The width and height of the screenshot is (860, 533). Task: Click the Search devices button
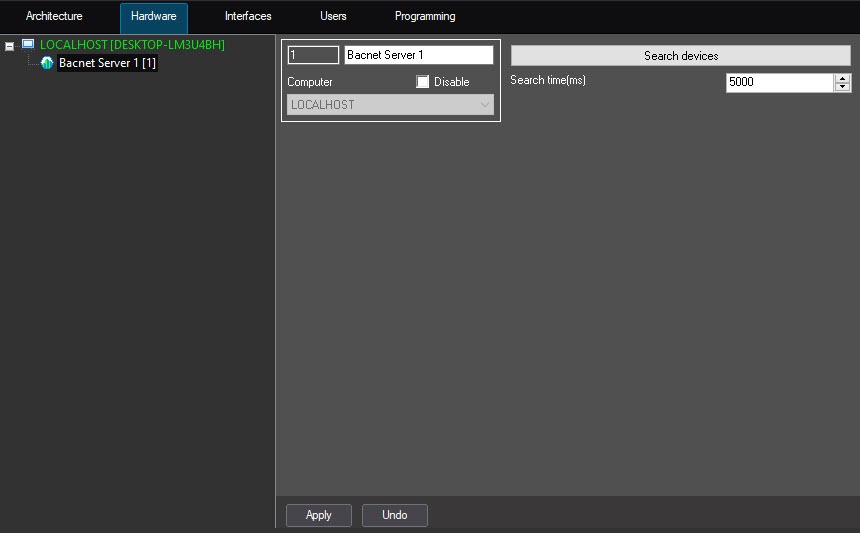pyautogui.click(x=681, y=55)
